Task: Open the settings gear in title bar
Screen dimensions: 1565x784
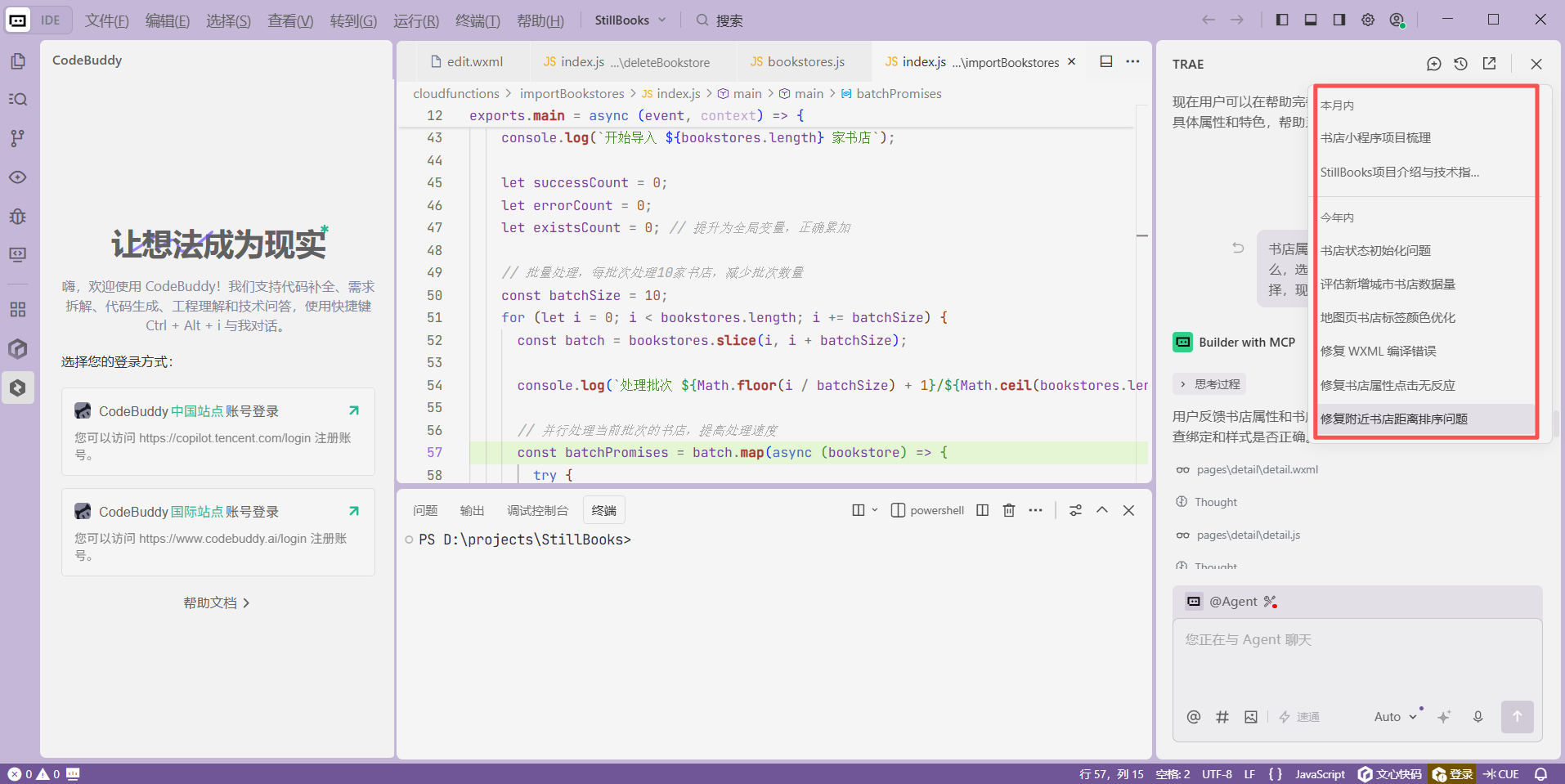Action: point(1368,20)
